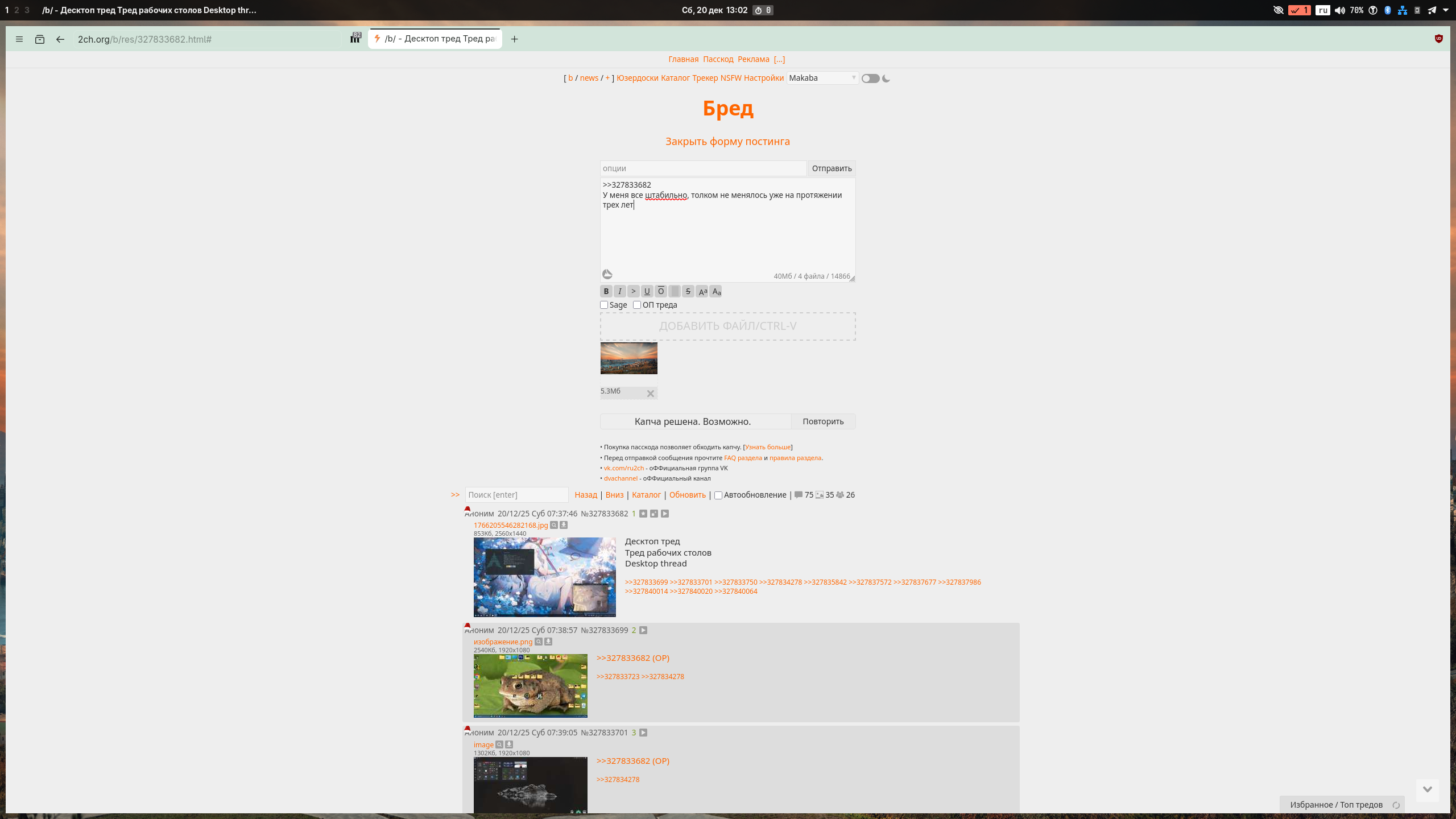Open the Makaba style dropdown

point(822,78)
